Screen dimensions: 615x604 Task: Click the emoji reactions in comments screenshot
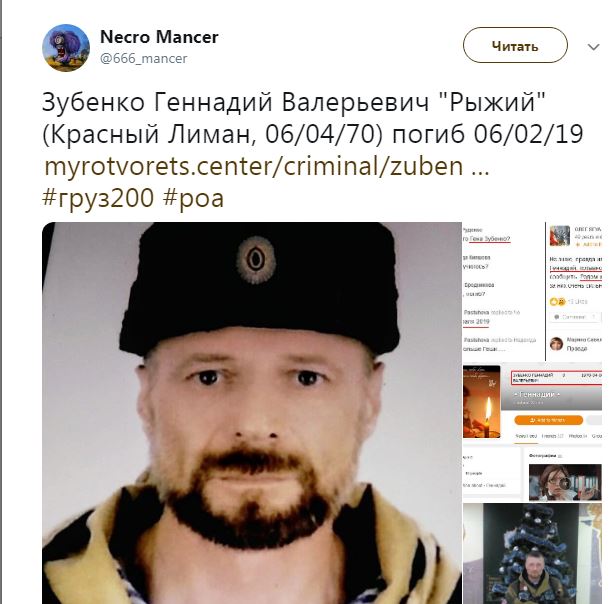557,302
